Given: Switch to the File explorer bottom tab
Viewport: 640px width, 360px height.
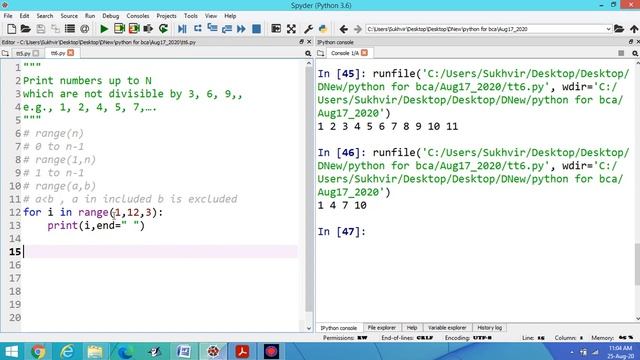Looking at the screenshot, I should click(382, 327).
